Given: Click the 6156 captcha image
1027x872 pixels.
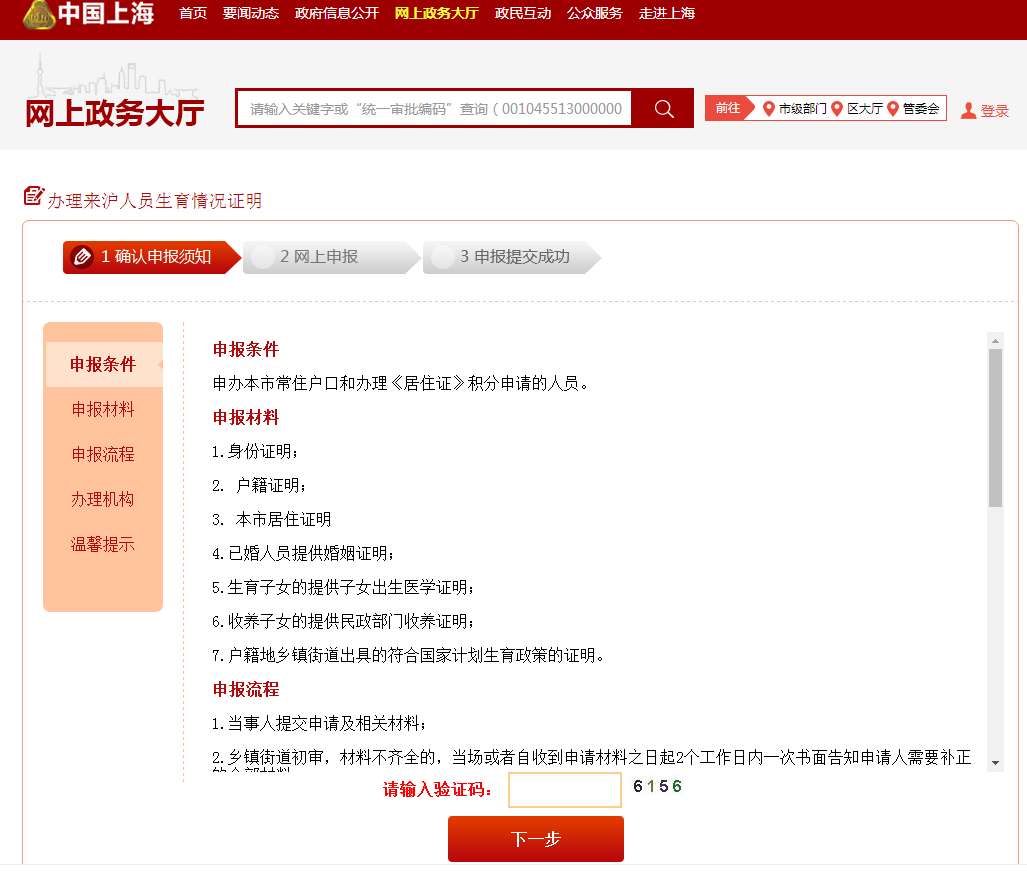Looking at the screenshot, I should tap(658, 786).
